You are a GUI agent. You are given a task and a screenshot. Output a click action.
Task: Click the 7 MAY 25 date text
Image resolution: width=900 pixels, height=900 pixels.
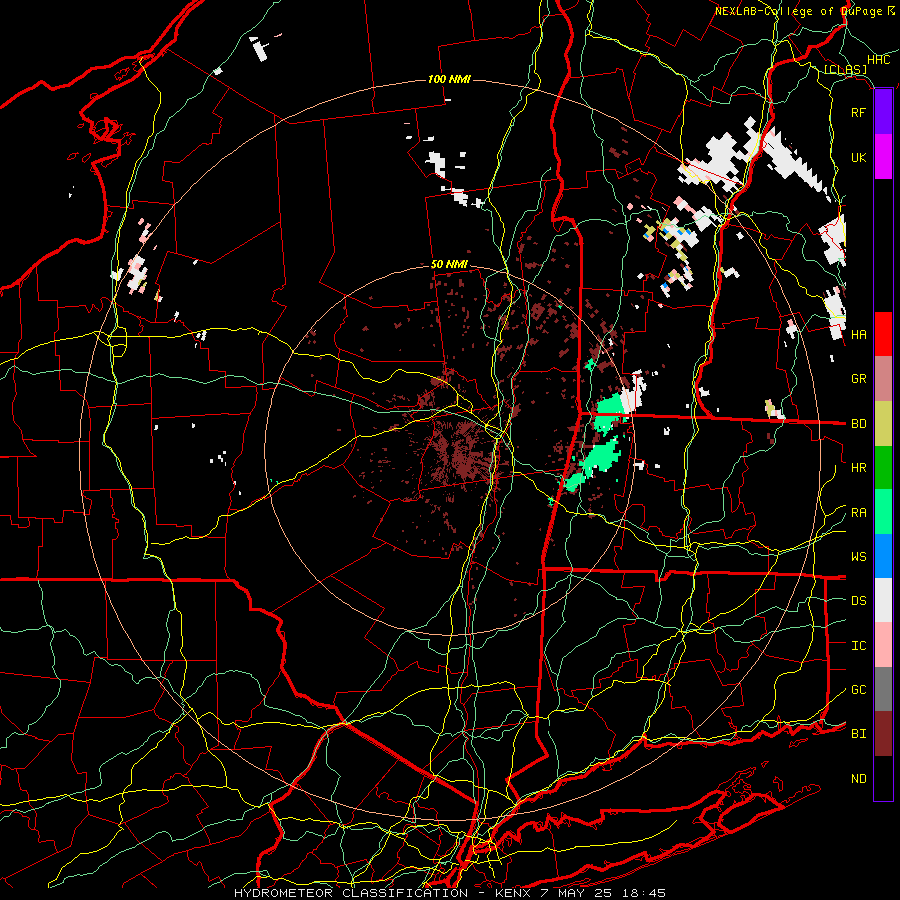(579, 893)
